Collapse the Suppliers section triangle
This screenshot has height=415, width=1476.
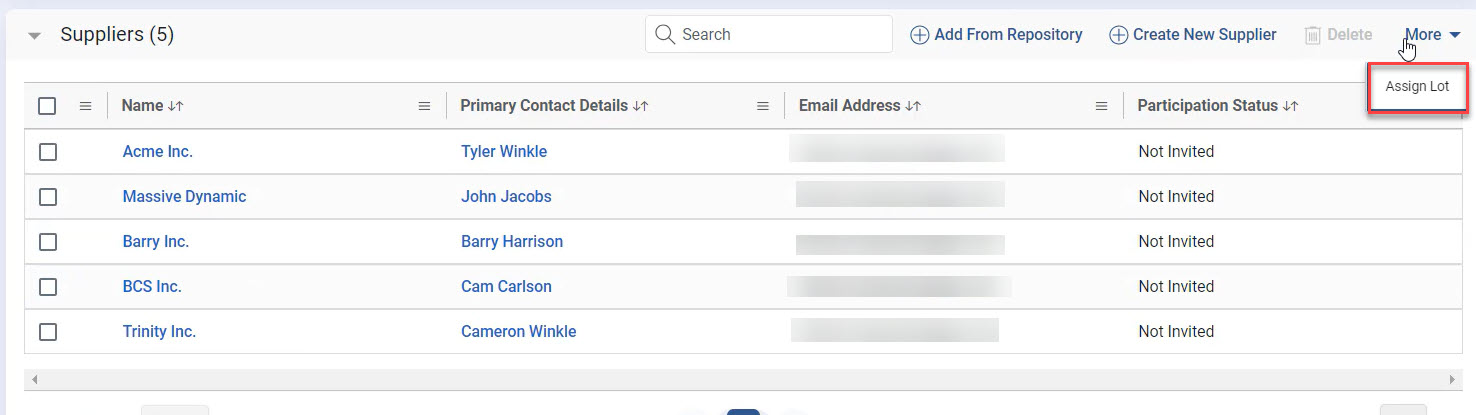35,36
